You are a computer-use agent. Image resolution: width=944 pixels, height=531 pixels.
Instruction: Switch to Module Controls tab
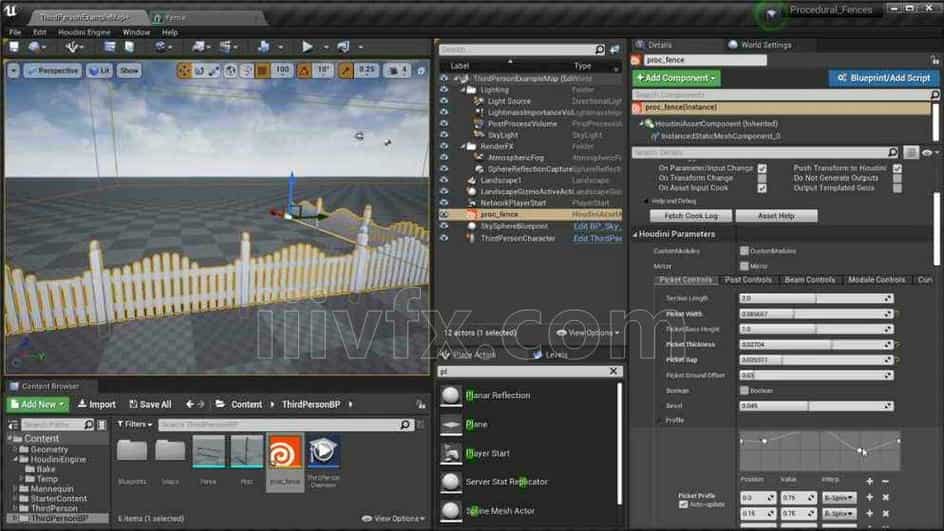876,280
